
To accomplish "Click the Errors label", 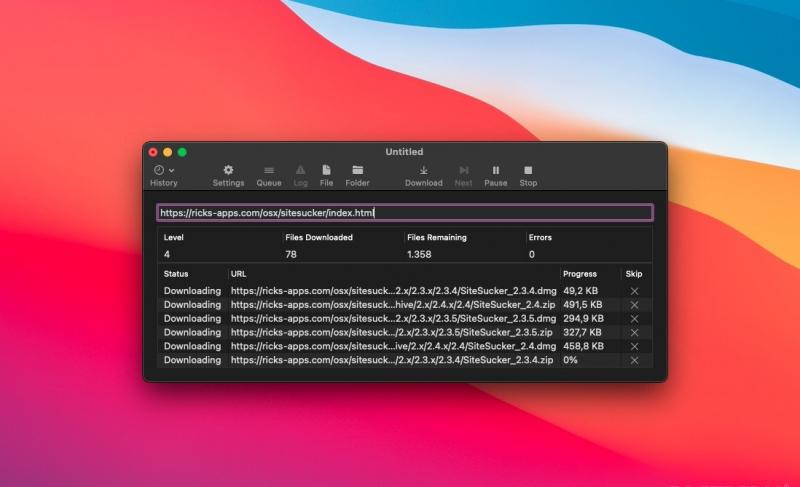I will coord(540,237).
